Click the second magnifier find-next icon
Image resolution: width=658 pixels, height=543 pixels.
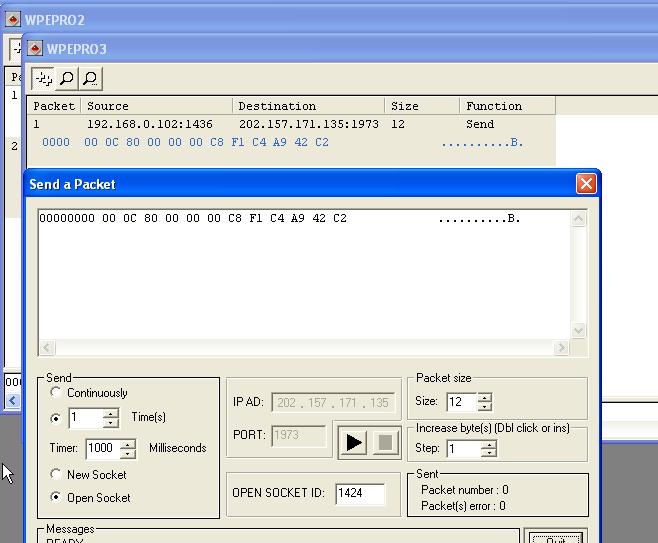[90, 78]
